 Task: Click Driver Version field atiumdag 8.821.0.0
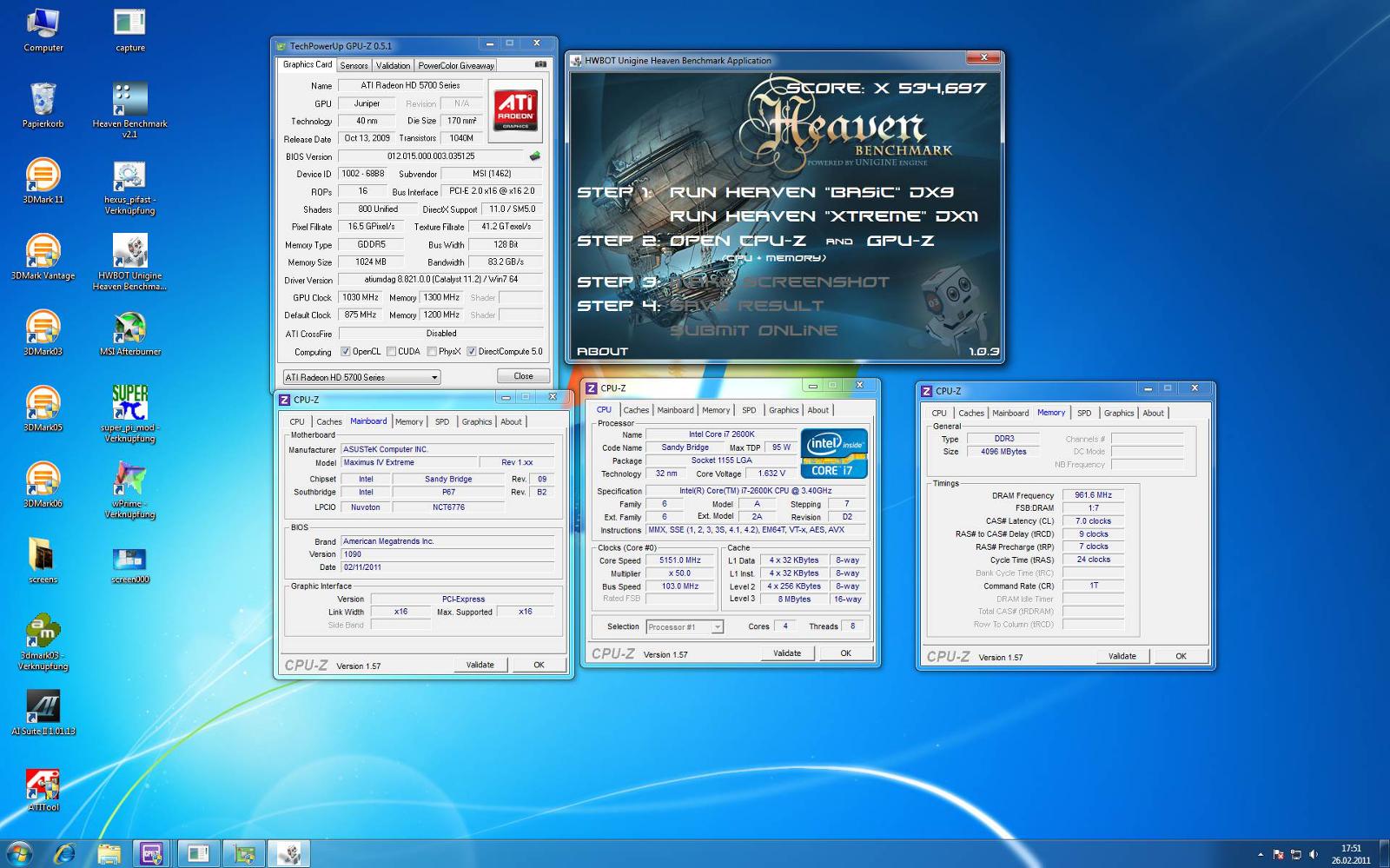pos(440,280)
